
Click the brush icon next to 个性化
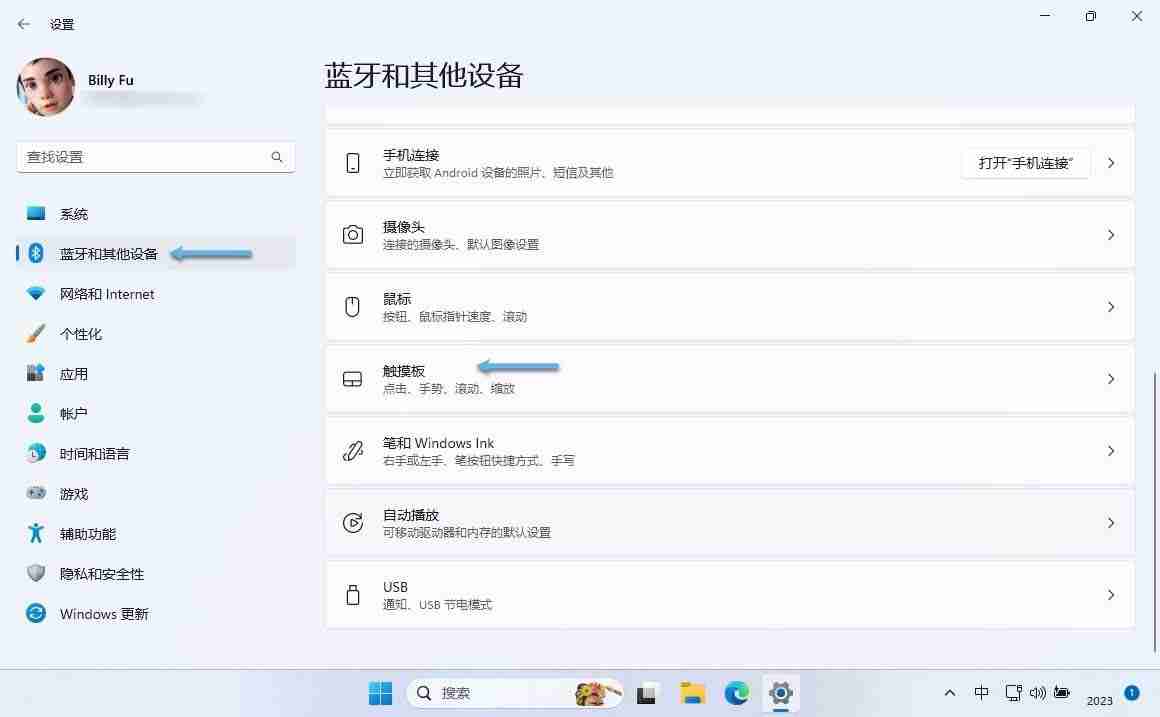(37, 333)
